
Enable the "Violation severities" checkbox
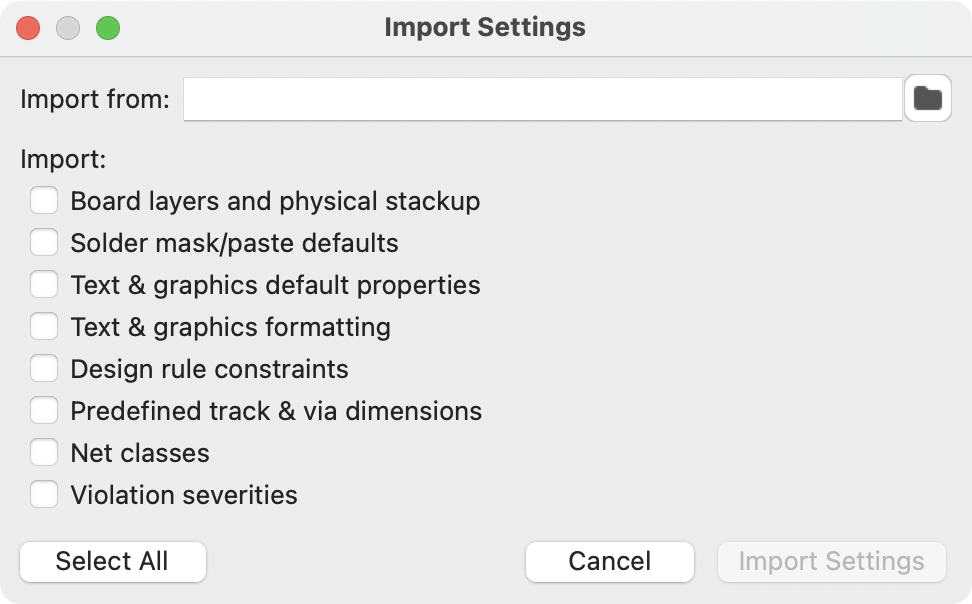click(x=44, y=494)
